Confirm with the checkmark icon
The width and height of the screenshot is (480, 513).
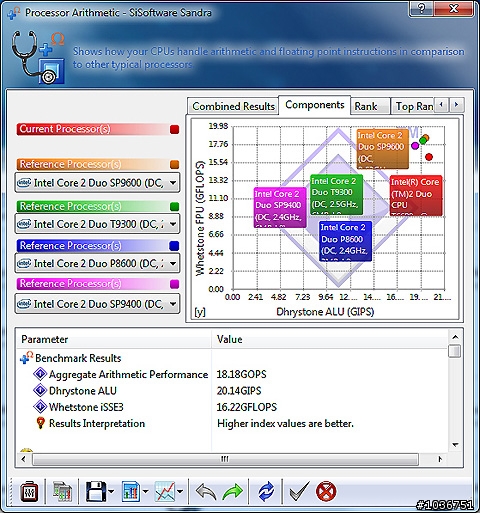(x=299, y=491)
